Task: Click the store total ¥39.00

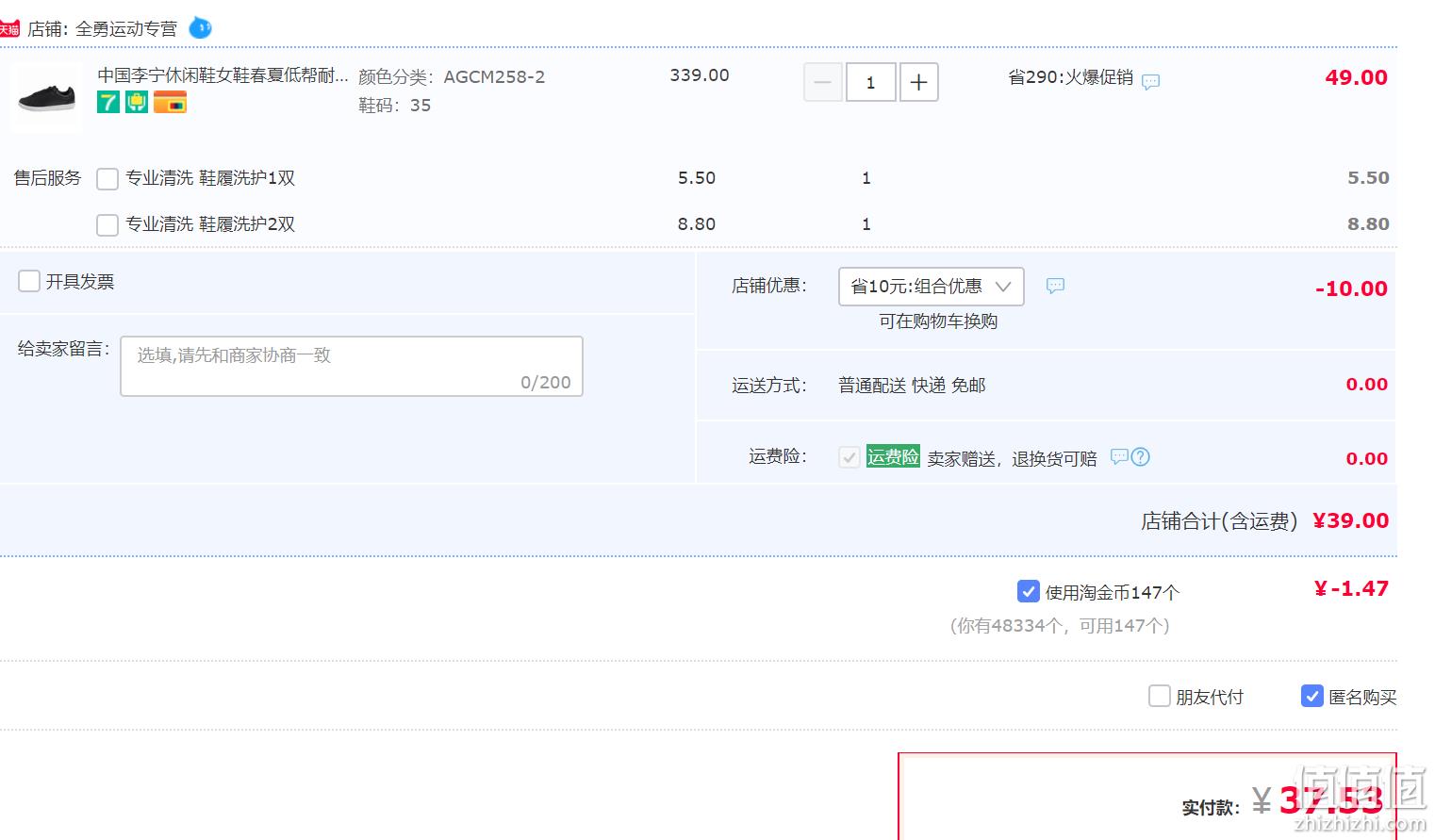Action: pos(1351,520)
